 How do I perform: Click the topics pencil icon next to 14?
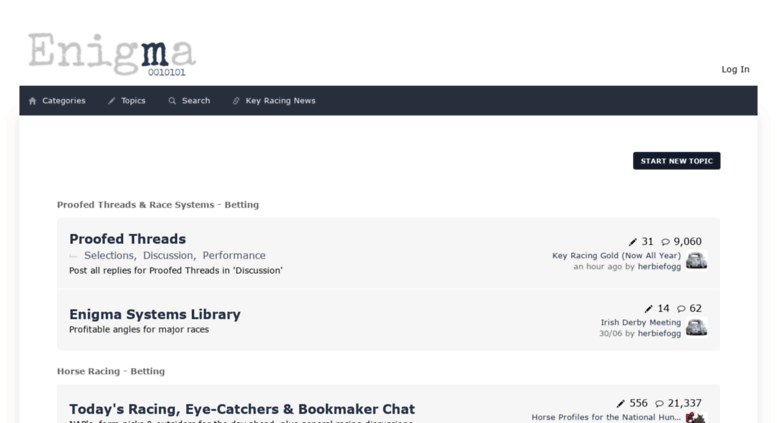point(649,309)
